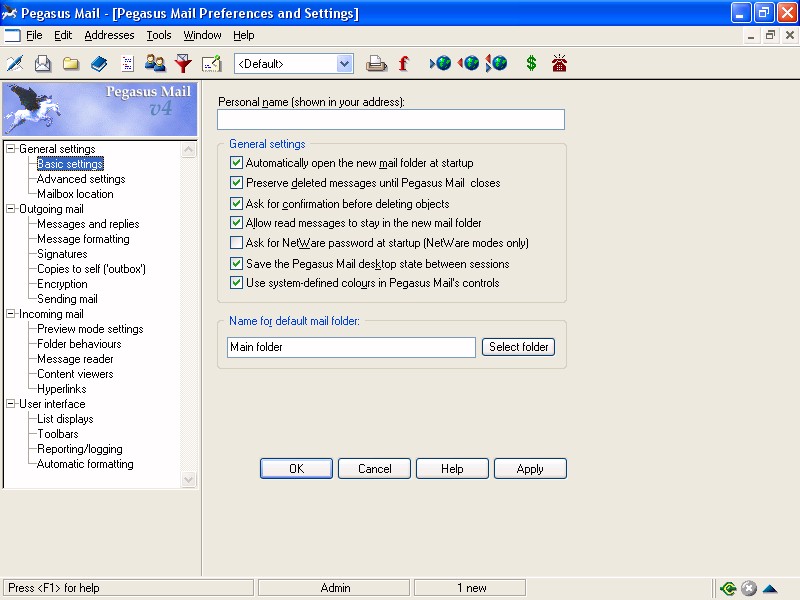Click the Personal name input field
The image size is (800, 600).
[391, 119]
